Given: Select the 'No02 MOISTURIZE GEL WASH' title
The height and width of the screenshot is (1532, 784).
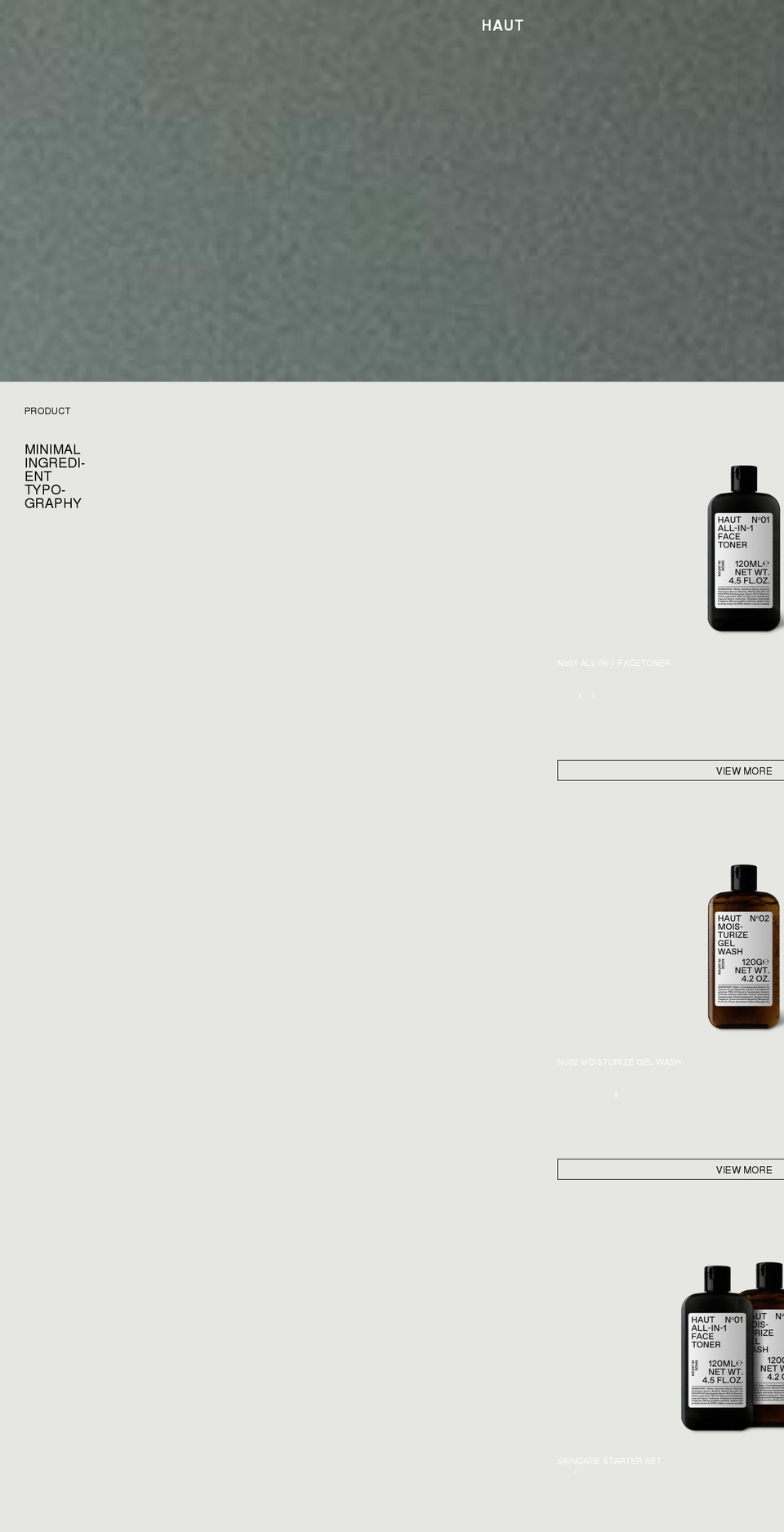Looking at the screenshot, I should (618, 1061).
